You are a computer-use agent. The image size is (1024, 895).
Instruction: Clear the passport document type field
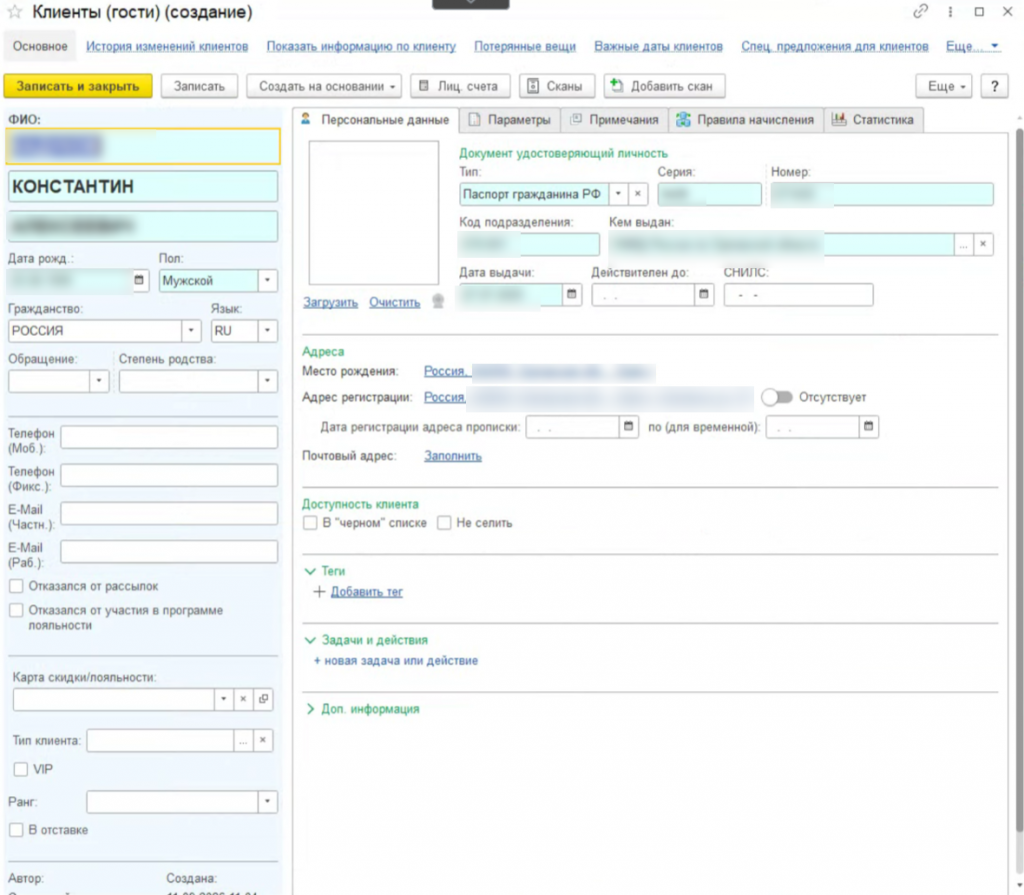click(x=638, y=194)
